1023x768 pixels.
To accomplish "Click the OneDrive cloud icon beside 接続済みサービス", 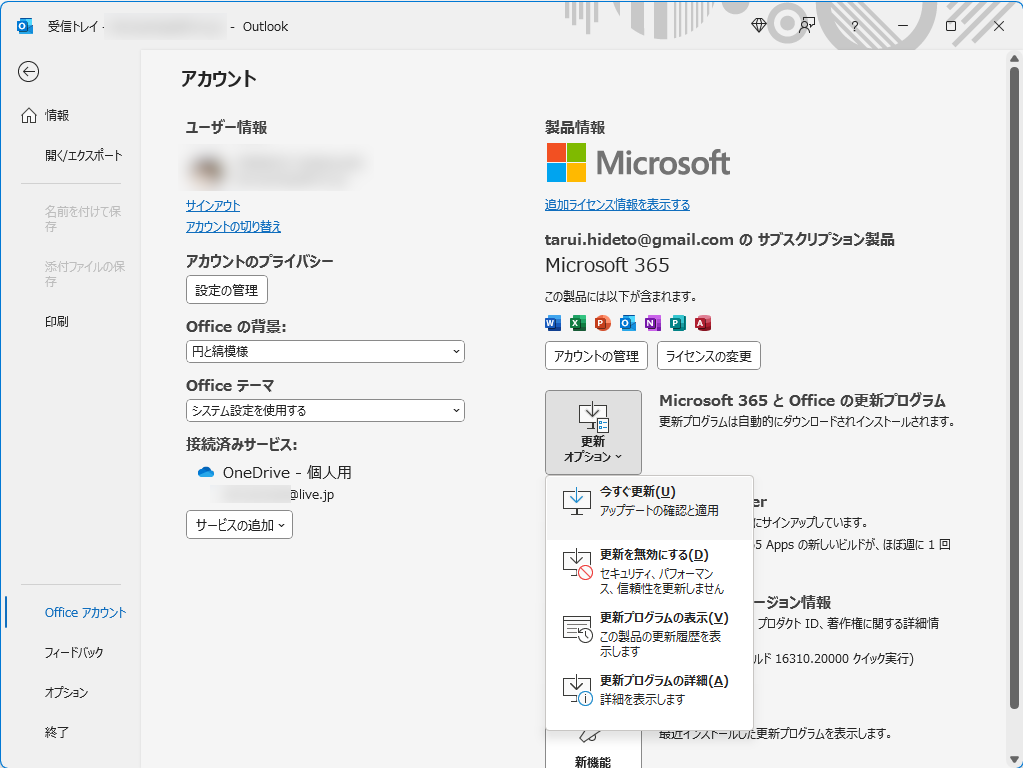I will click(x=204, y=472).
